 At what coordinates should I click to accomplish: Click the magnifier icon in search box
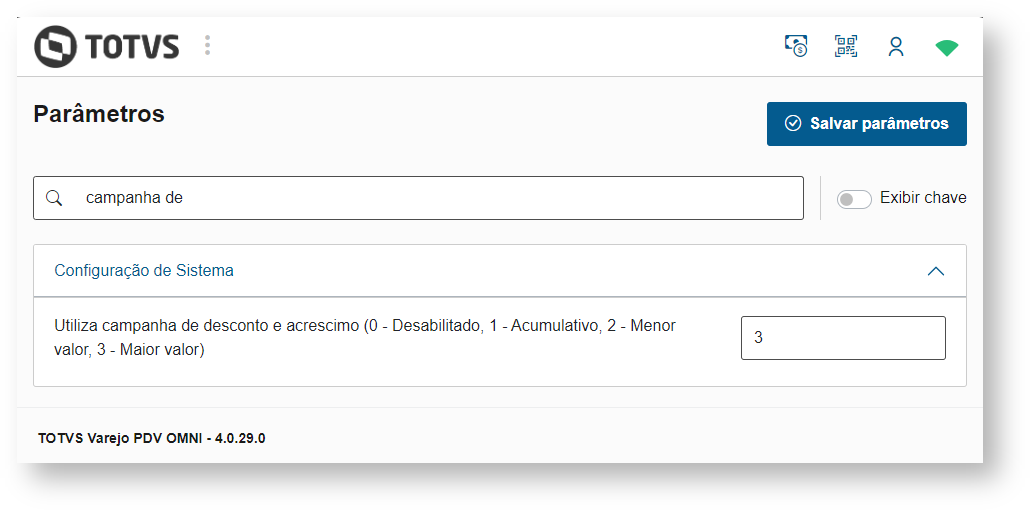(55, 198)
